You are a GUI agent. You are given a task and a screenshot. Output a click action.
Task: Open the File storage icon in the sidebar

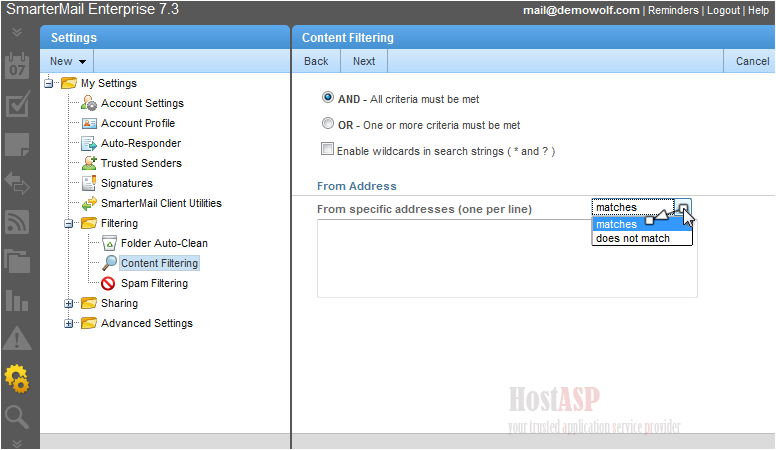(17, 260)
